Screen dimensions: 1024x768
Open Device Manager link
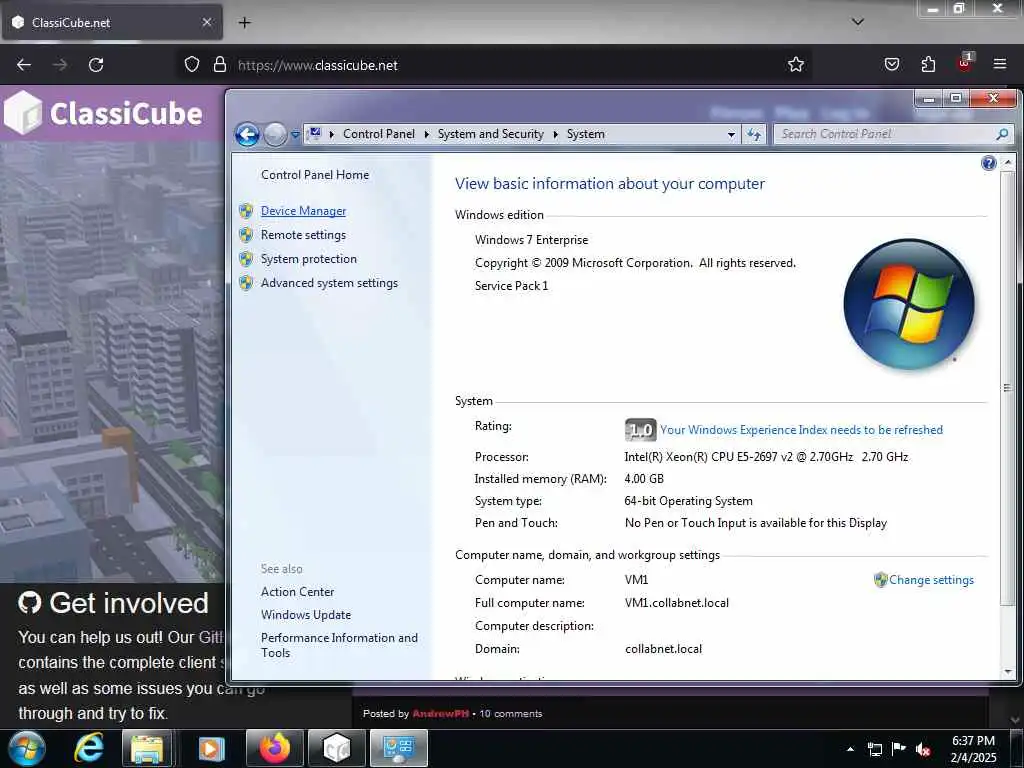(304, 211)
